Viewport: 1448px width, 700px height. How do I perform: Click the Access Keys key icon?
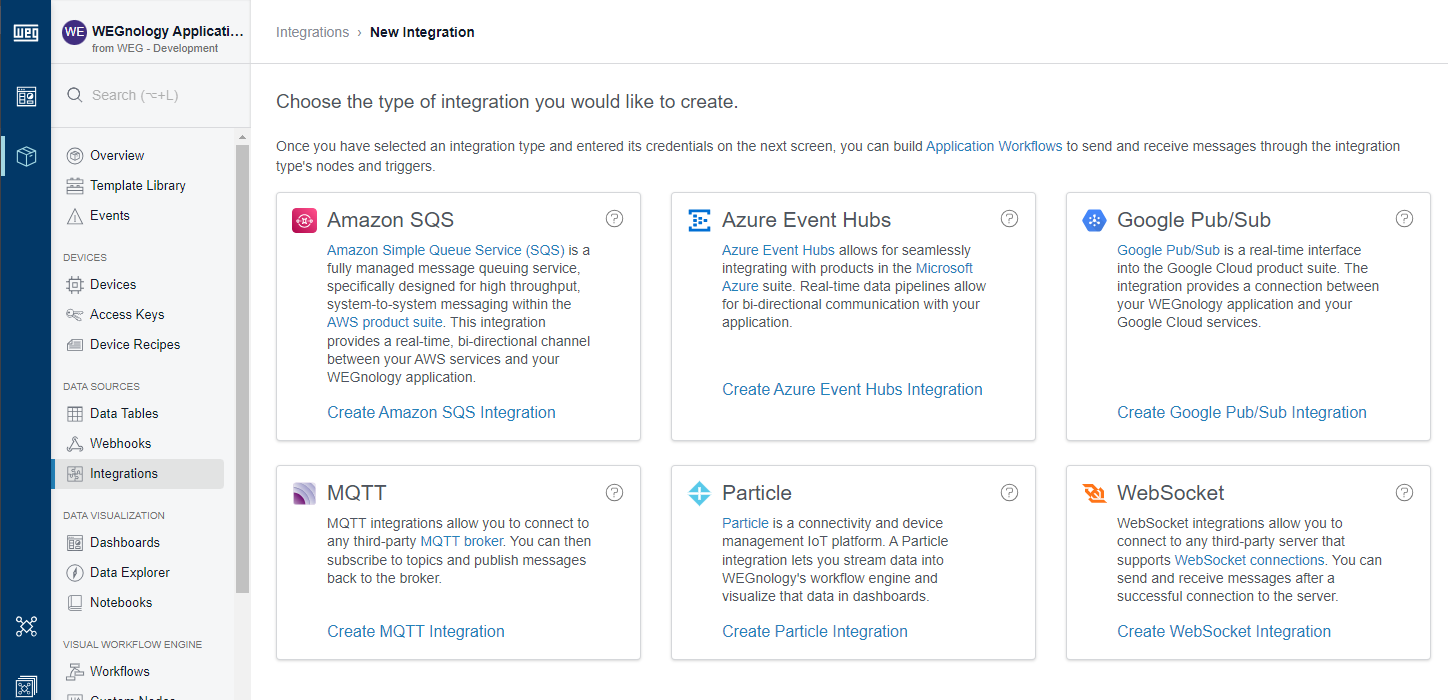tap(75, 315)
